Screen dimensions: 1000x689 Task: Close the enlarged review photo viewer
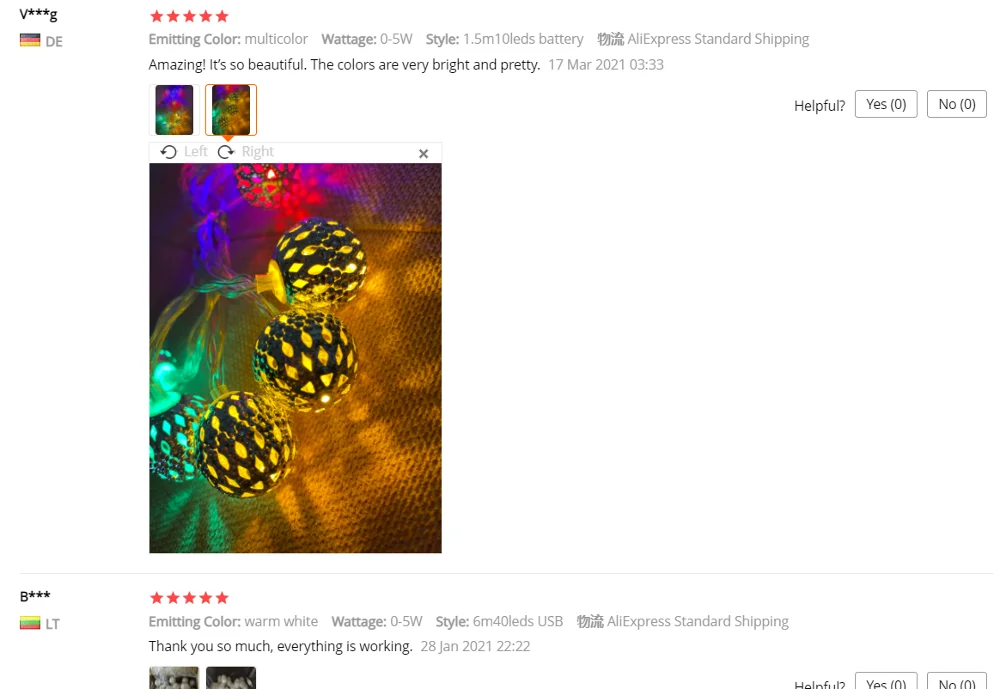point(423,153)
